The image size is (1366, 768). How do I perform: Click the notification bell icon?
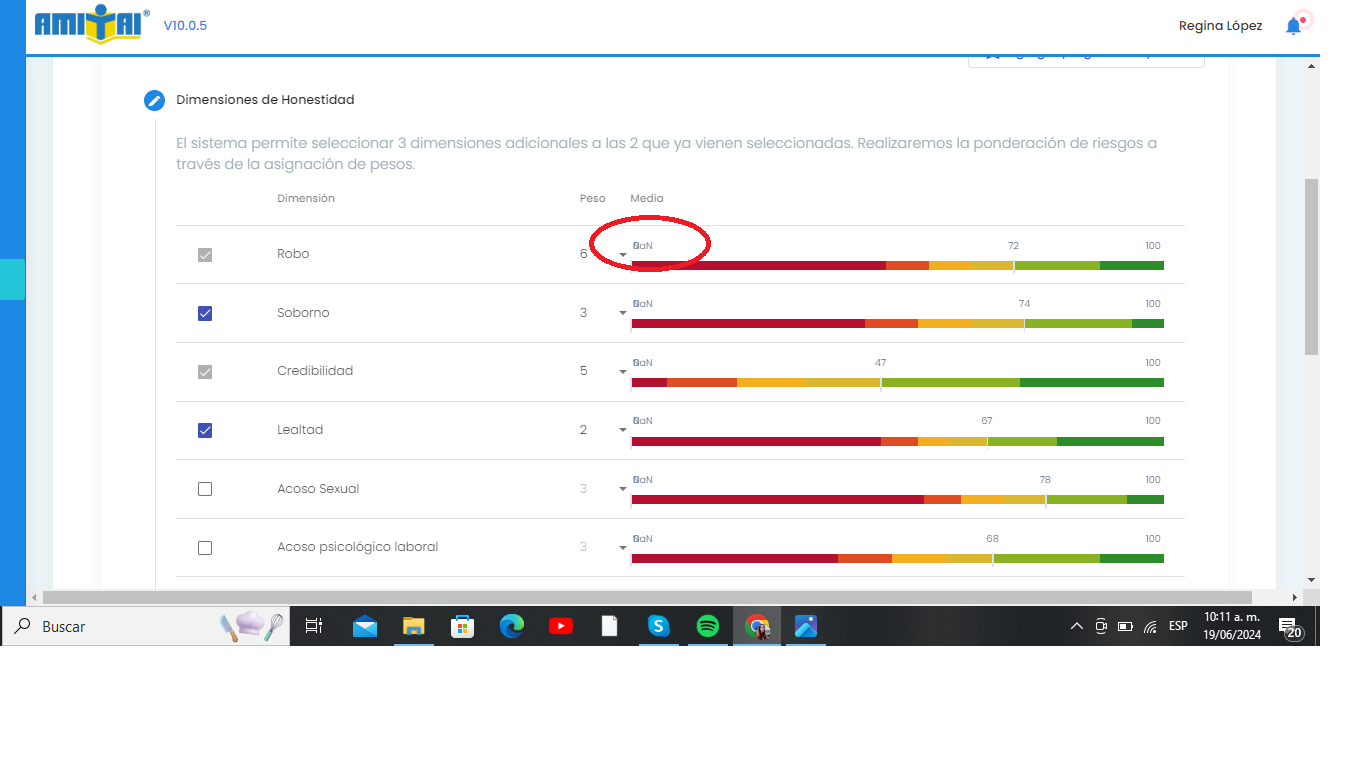coord(1294,26)
